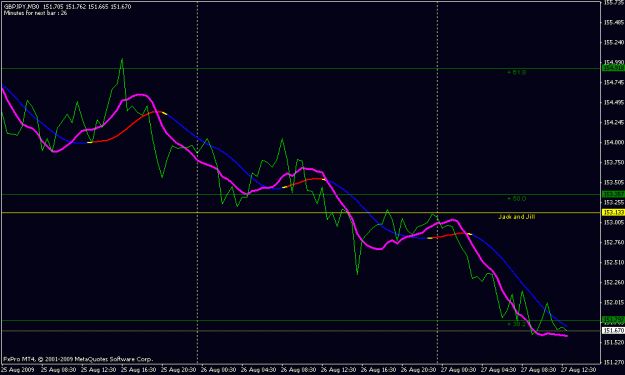Click the '26 Aug 00:30' time axis label
Viewport: 625px width, 375px height.
218,369
